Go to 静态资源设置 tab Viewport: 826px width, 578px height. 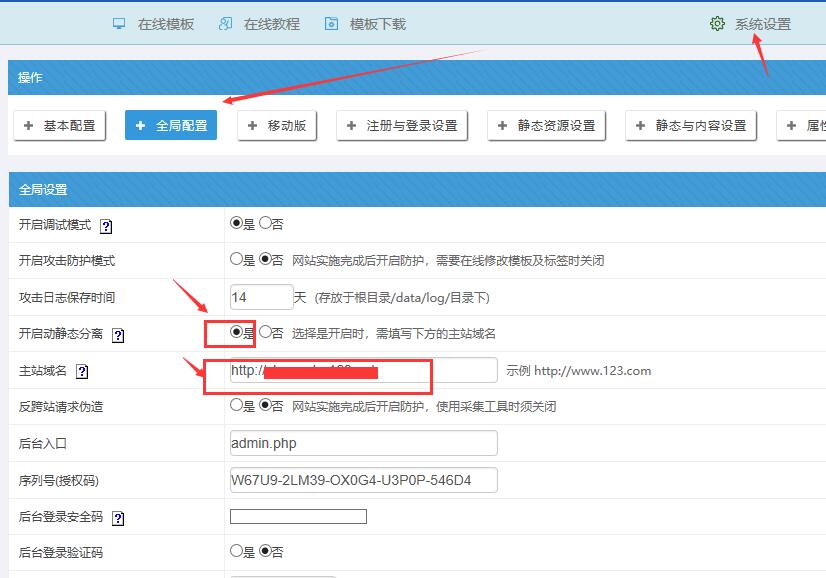coord(546,126)
